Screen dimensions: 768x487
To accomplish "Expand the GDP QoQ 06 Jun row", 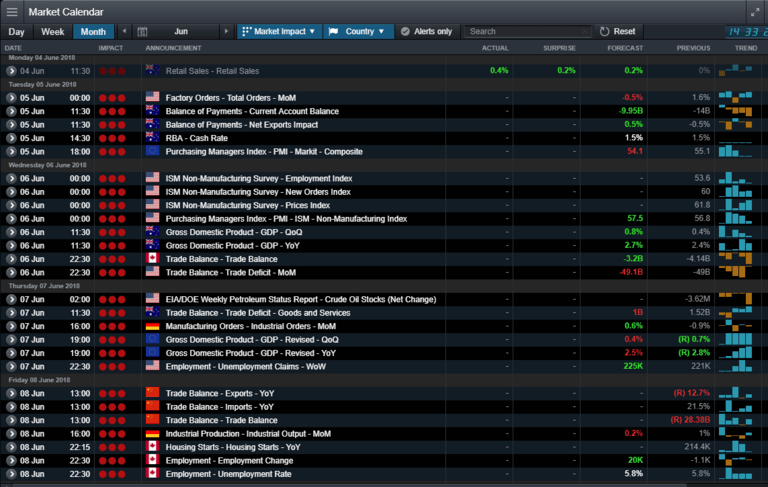I will 11,232.
